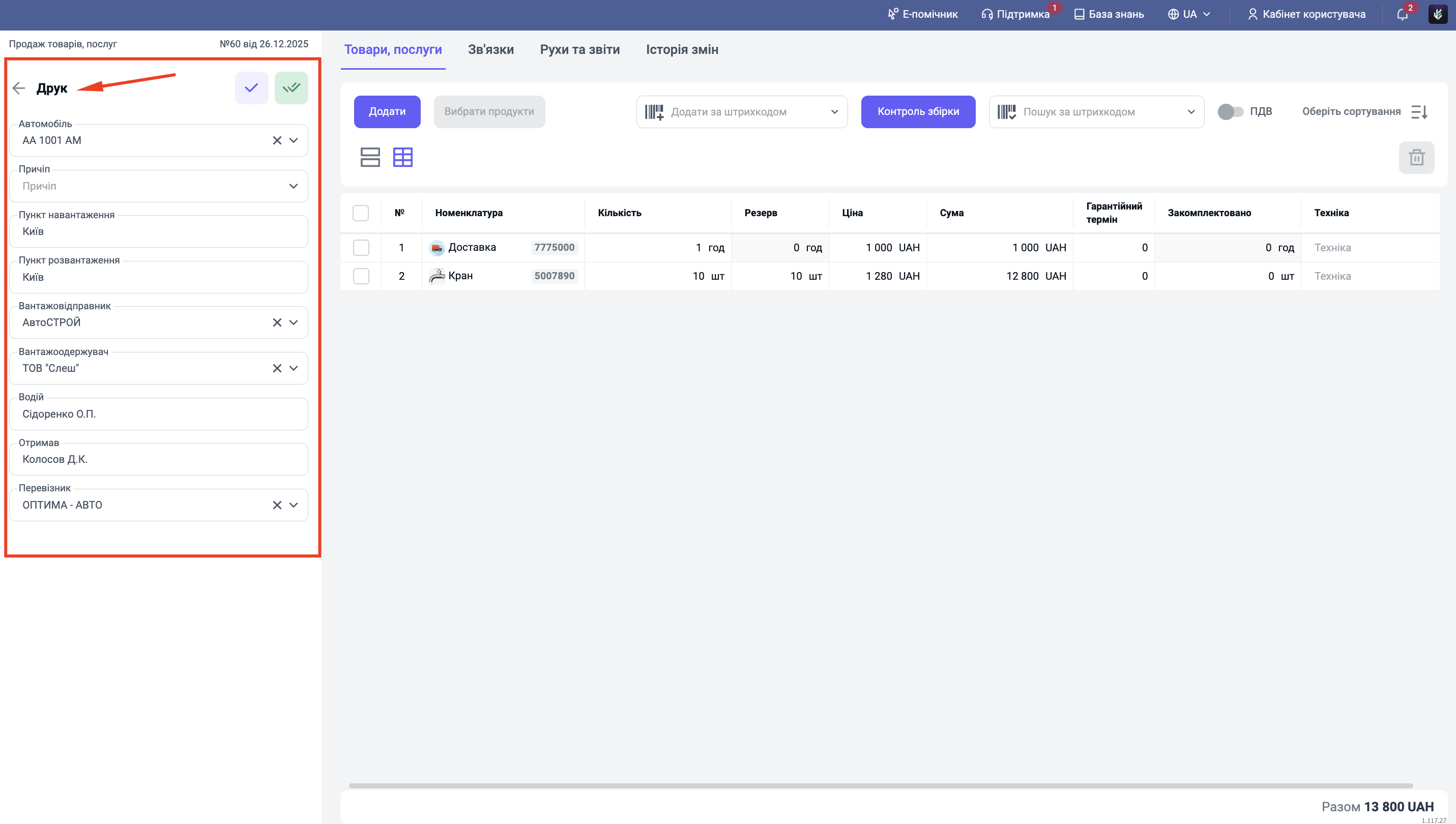The height and width of the screenshot is (824, 1456).
Task: Click the Контроль збірки button
Action: (x=917, y=111)
